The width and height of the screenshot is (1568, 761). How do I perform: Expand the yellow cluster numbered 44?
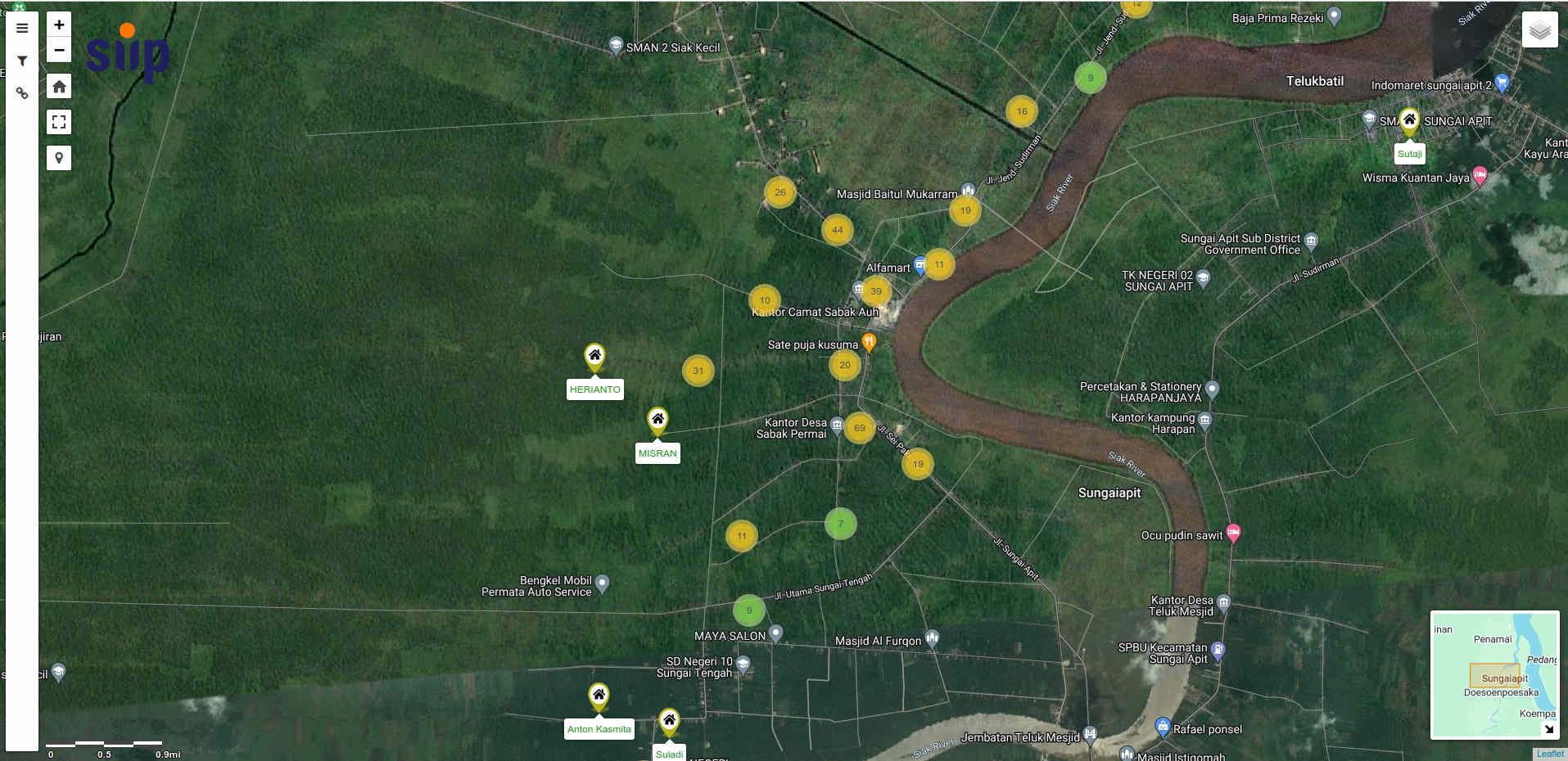(x=837, y=230)
